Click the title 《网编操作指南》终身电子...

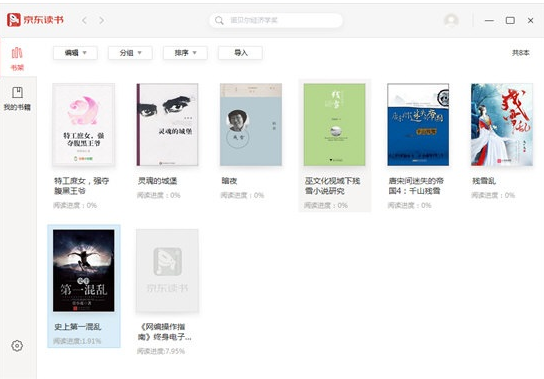coord(164,332)
